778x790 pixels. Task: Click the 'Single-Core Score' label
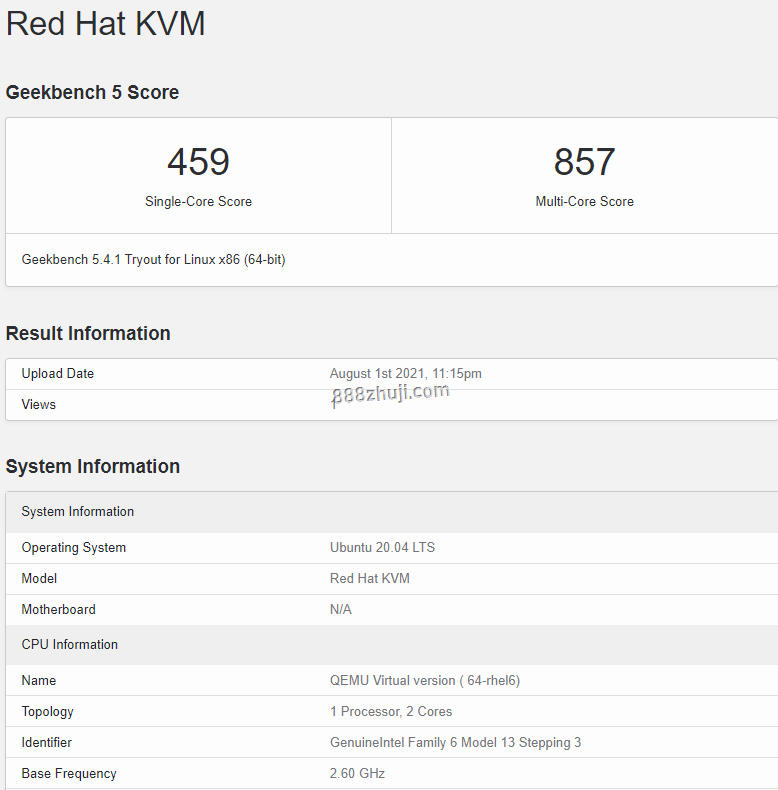199,202
